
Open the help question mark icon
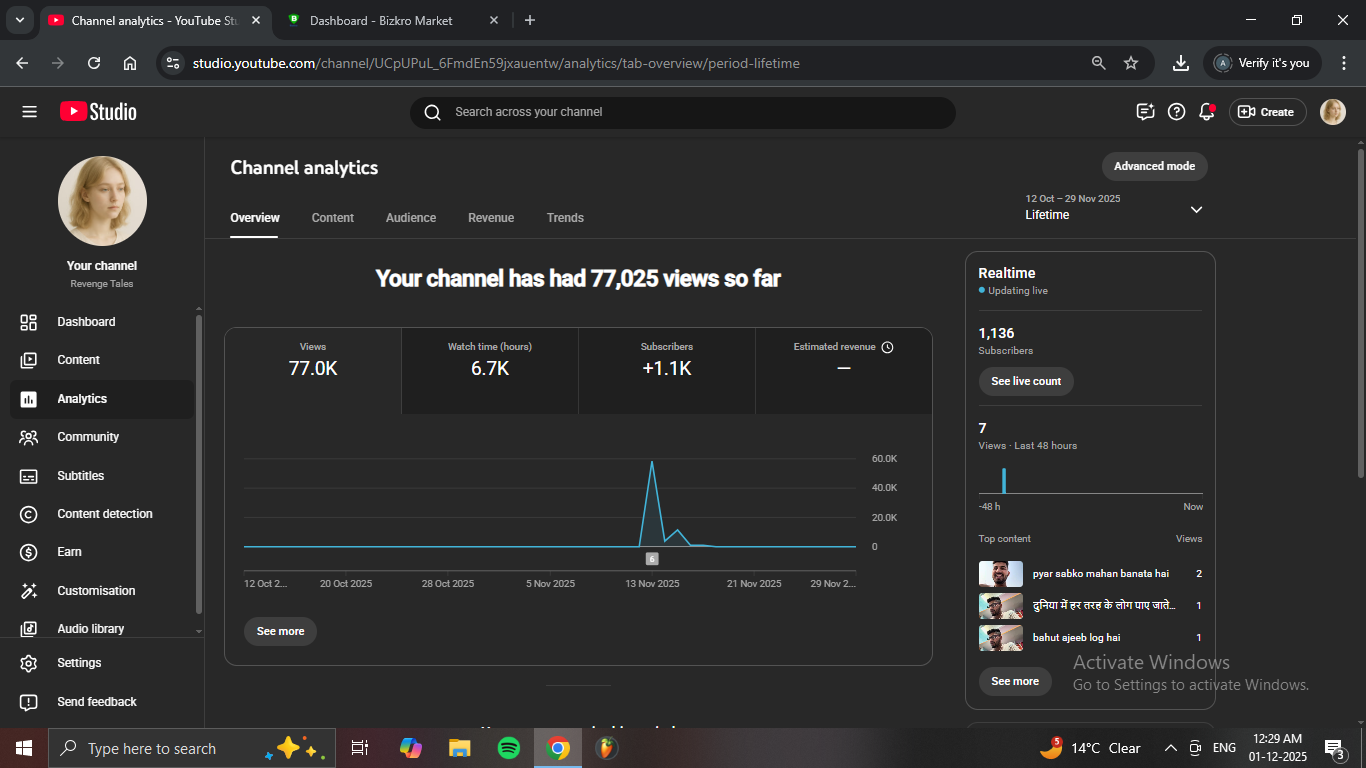pos(1177,112)
